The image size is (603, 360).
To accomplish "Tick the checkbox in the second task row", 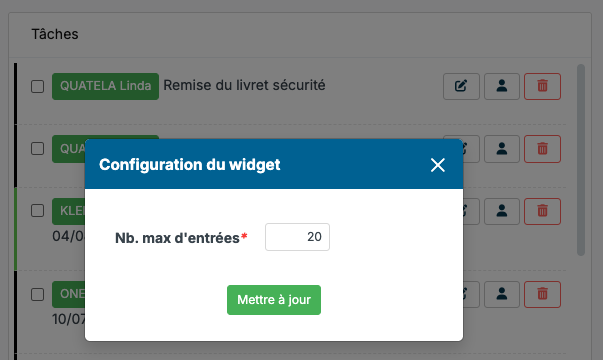I will 37,148.
